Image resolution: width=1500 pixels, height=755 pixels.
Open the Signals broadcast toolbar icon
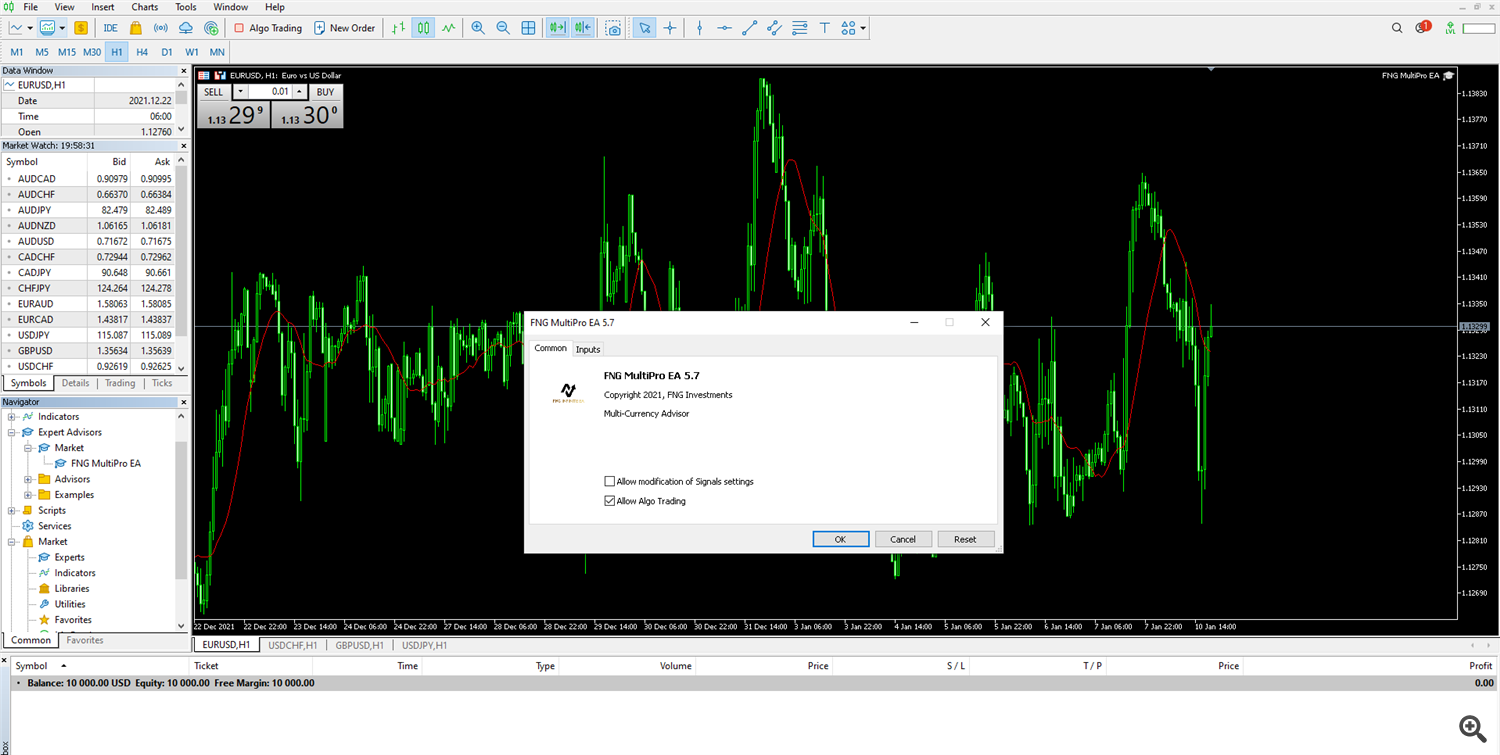(x=160, y=28)
